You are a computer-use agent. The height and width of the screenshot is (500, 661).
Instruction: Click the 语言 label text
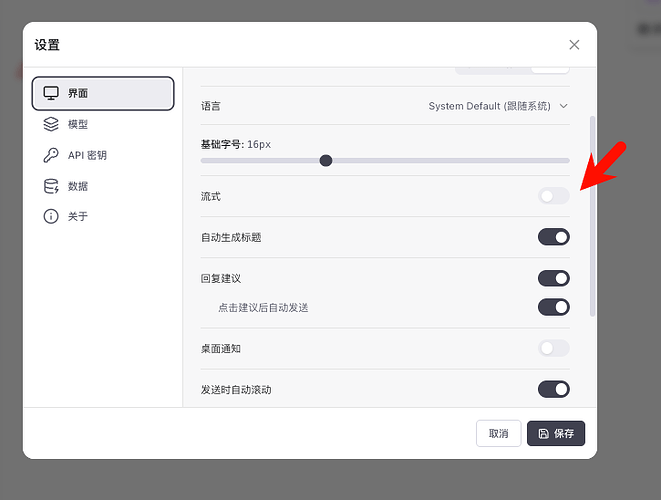pos(211,106)
